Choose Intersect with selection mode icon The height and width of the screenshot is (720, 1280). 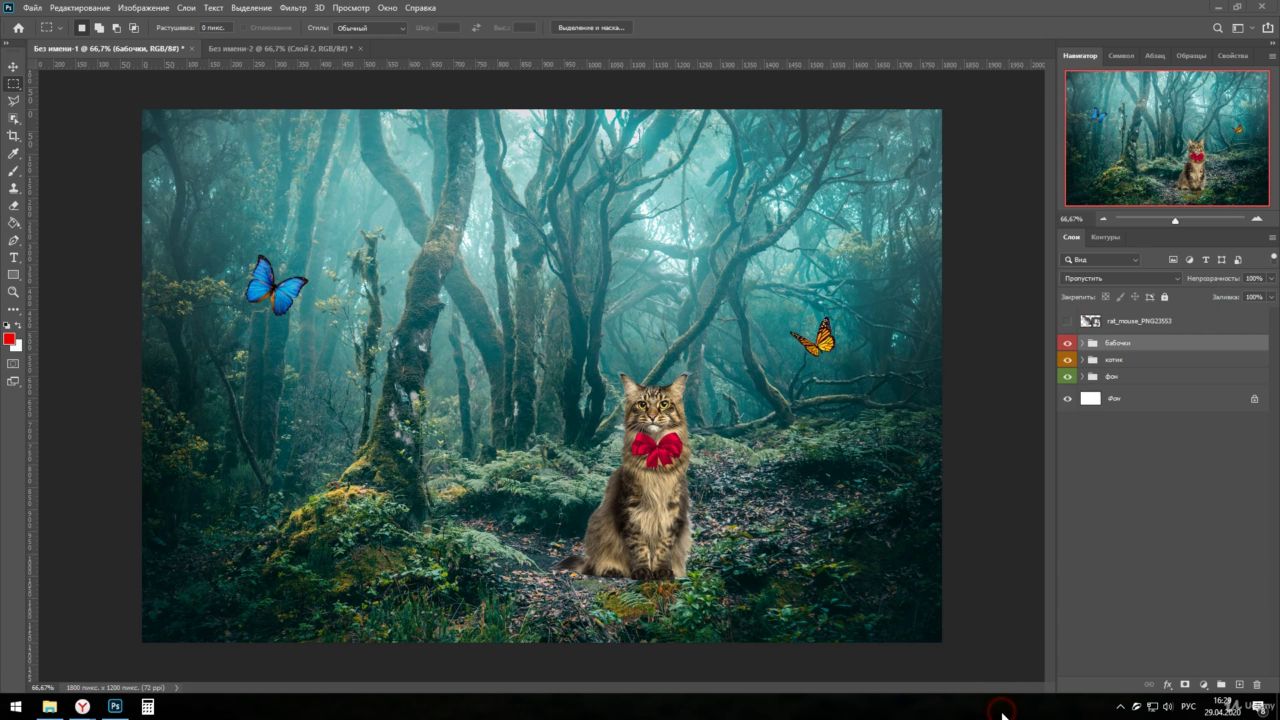pyautogui.click(x=133, y=28)
